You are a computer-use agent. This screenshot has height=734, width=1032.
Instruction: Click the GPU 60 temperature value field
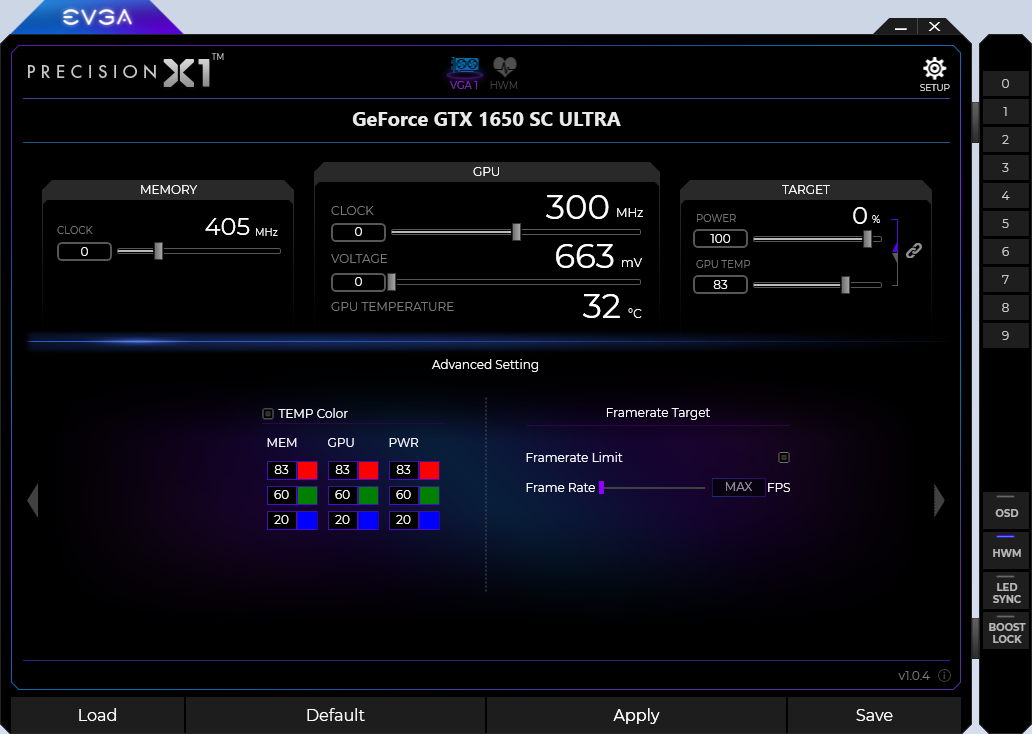point(343,495)
